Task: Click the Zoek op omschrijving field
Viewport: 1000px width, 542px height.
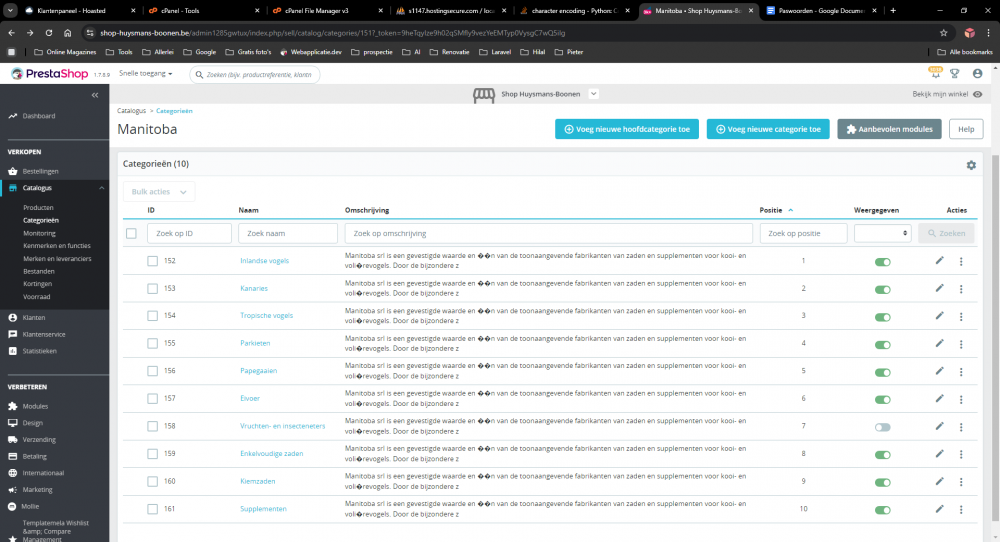Action: pyautogui.click(x=548, y=233)
